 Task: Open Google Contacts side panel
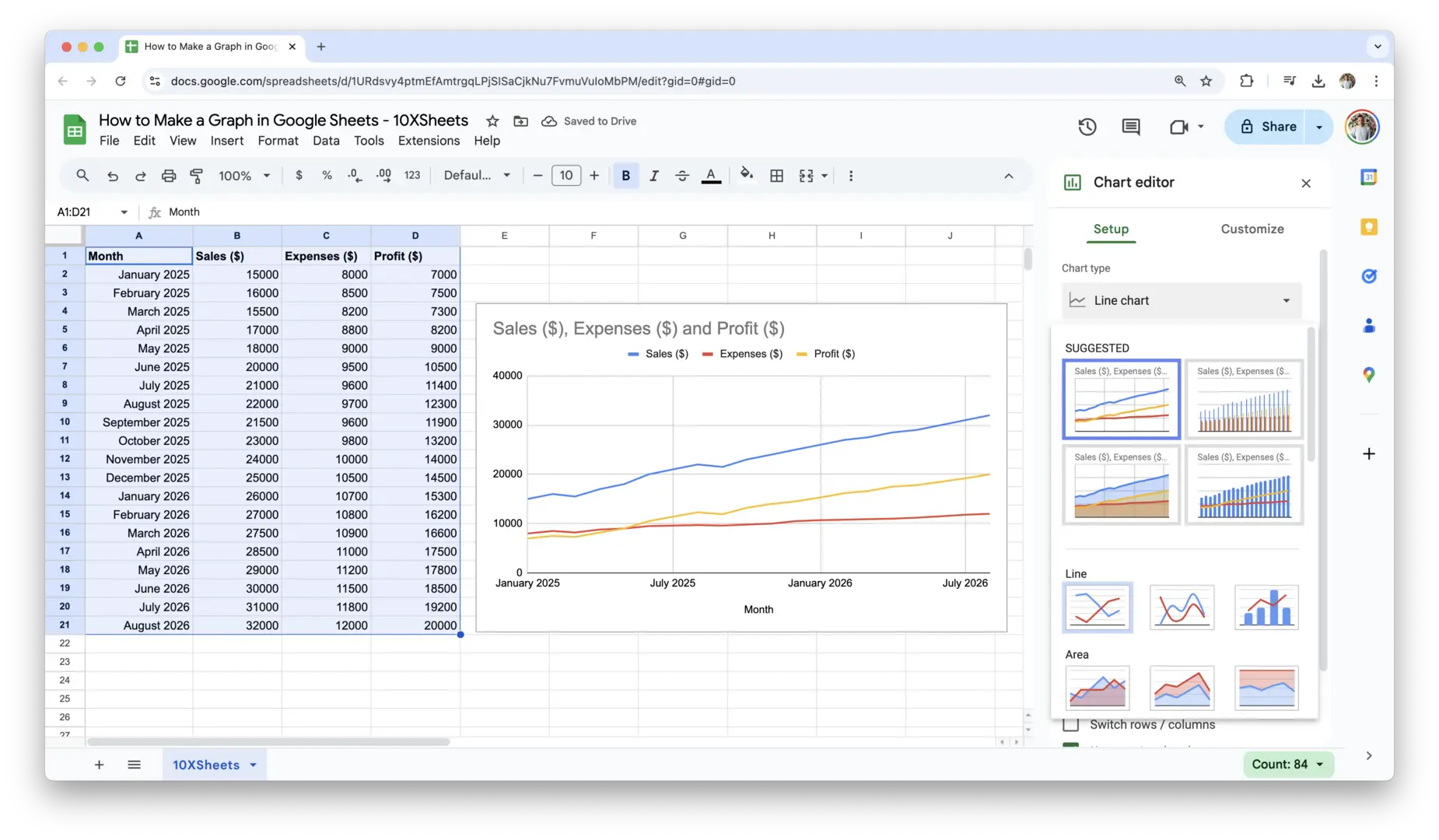(1369, 326)
